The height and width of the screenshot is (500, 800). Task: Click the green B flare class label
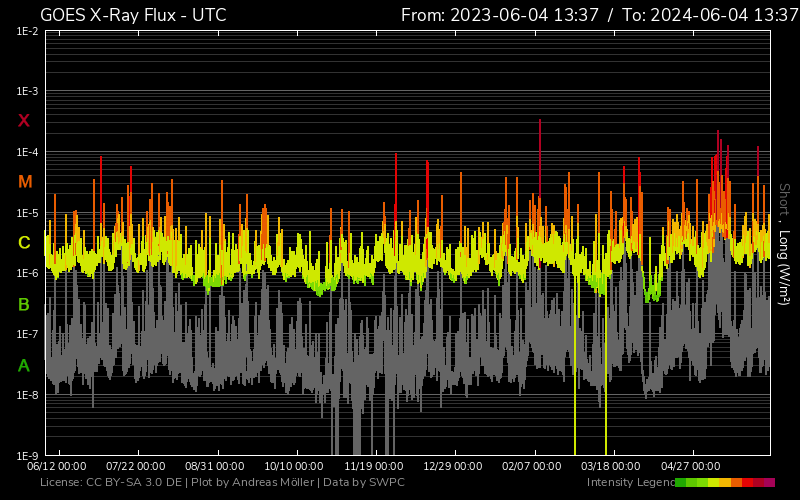(24, 304)
